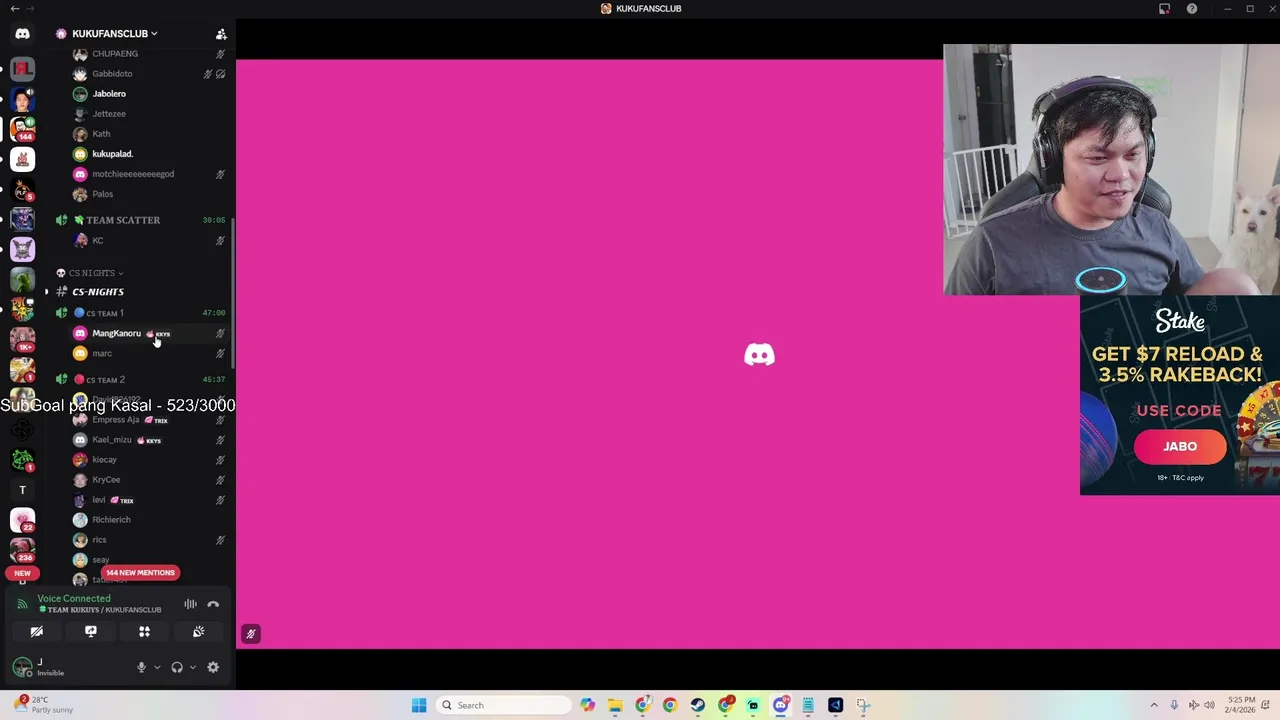Open Discord user settings gear
This screenshot has height=720, width=1280.
click(213, 667)
